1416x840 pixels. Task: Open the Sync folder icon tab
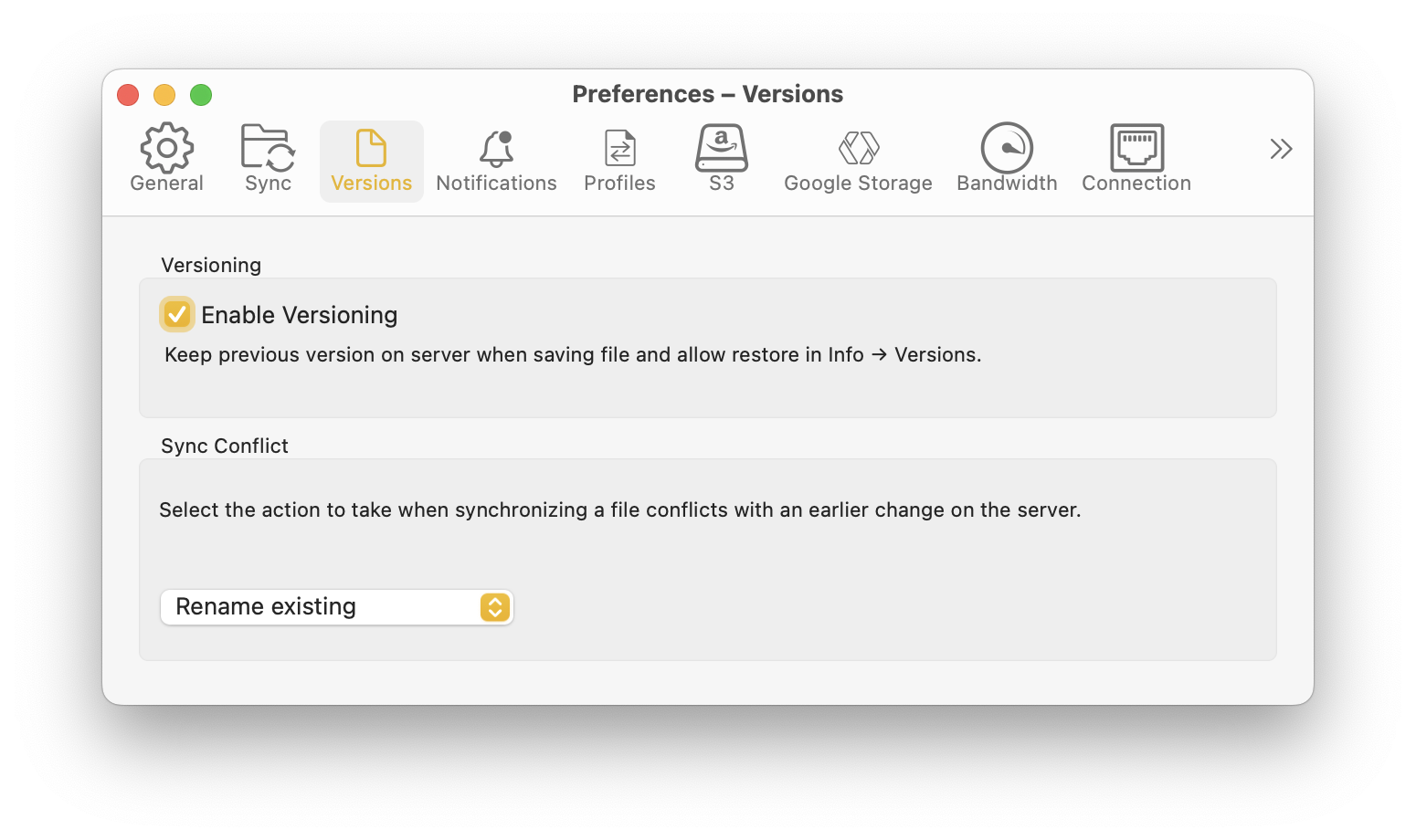[x=268, y=148]
